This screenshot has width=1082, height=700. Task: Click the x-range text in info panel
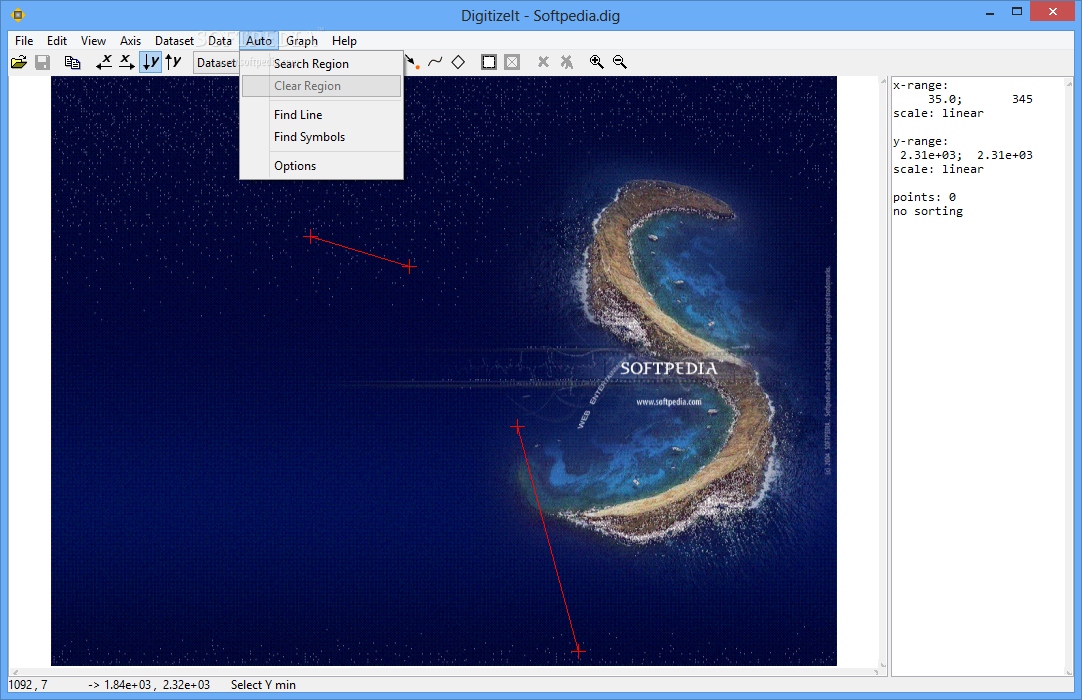(x=920, y=86)
